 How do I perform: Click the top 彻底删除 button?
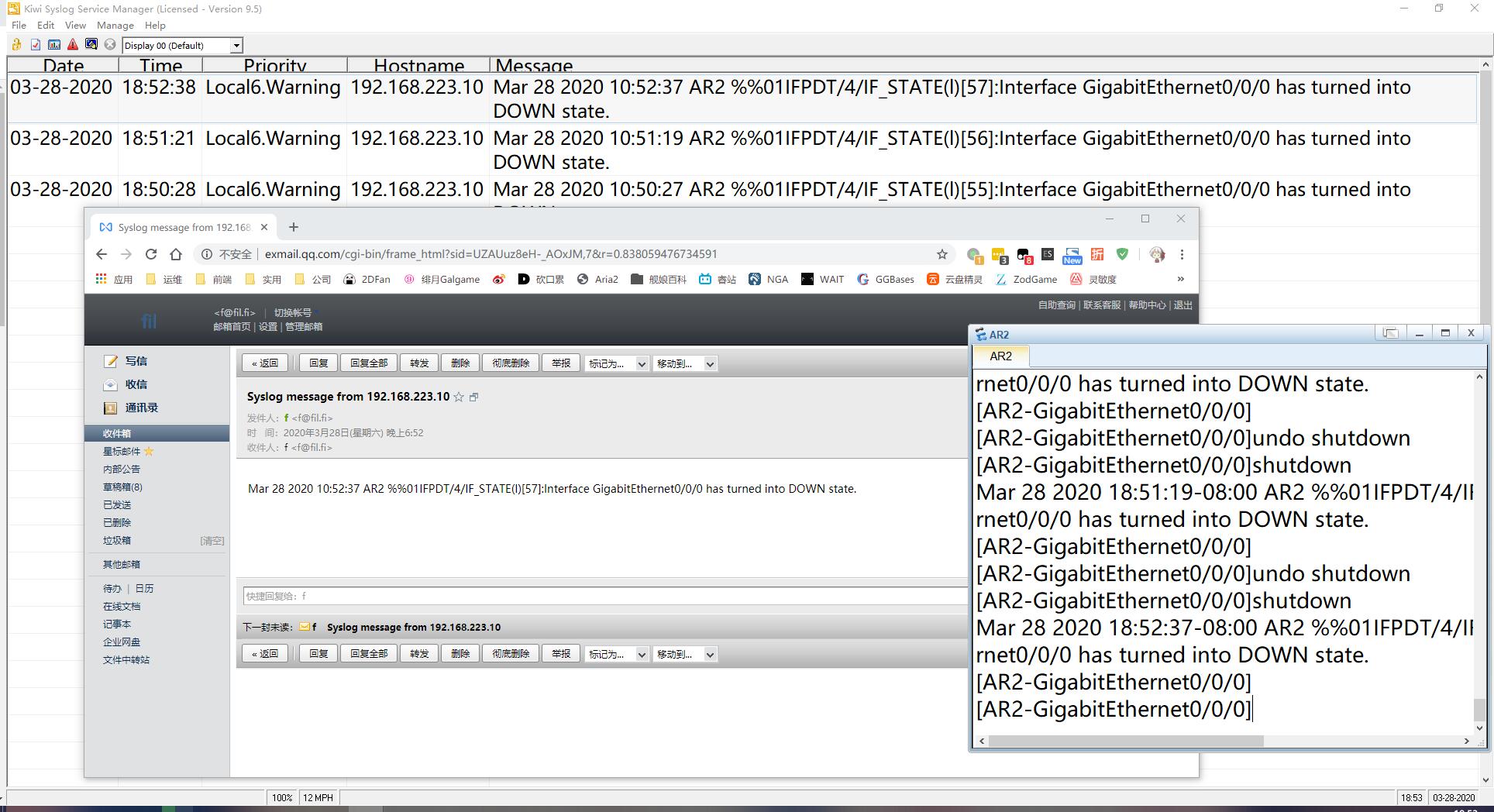click(510, 363)
